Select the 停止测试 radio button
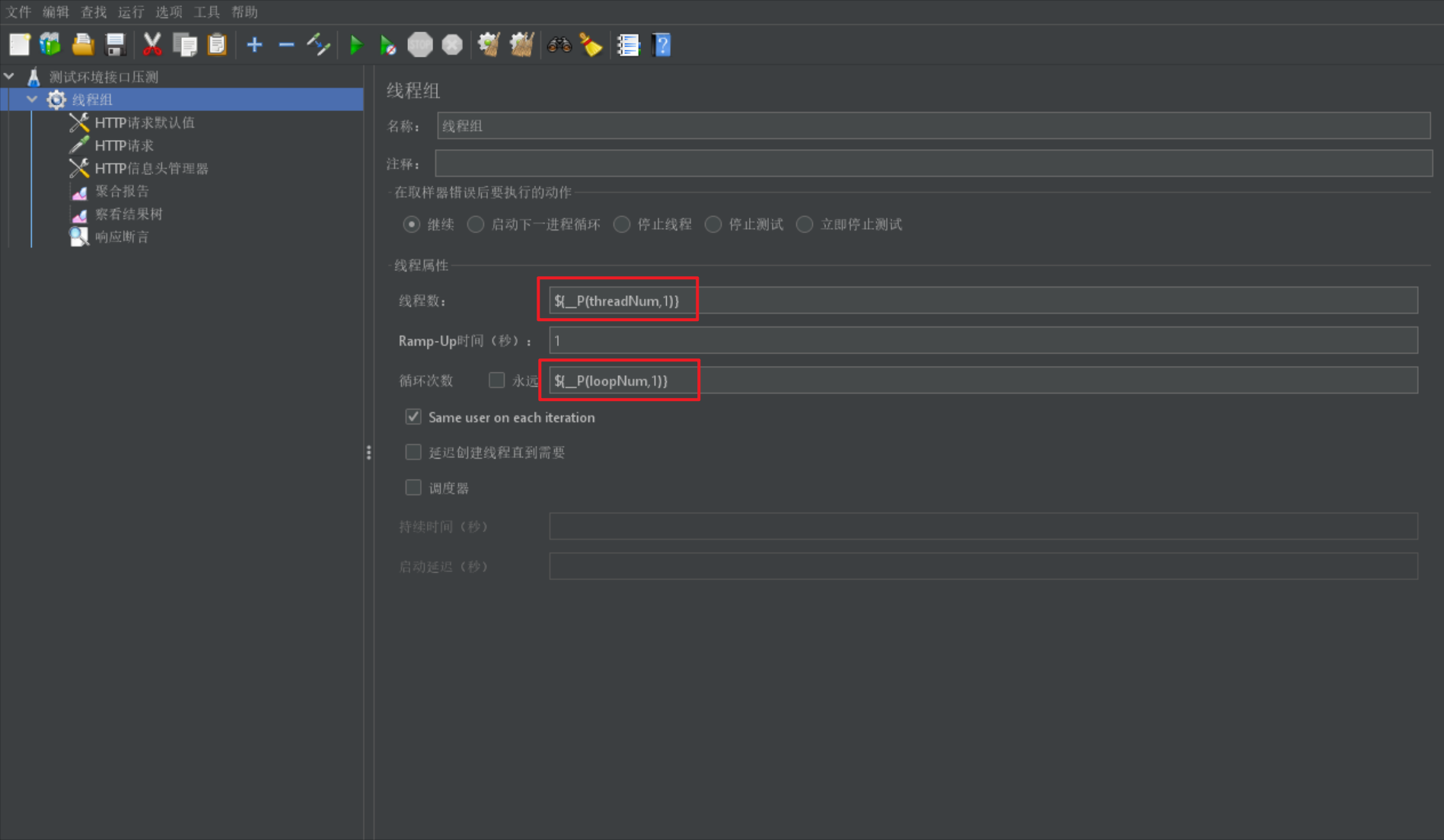This screenshot has width=1444, height=840. 713,224
